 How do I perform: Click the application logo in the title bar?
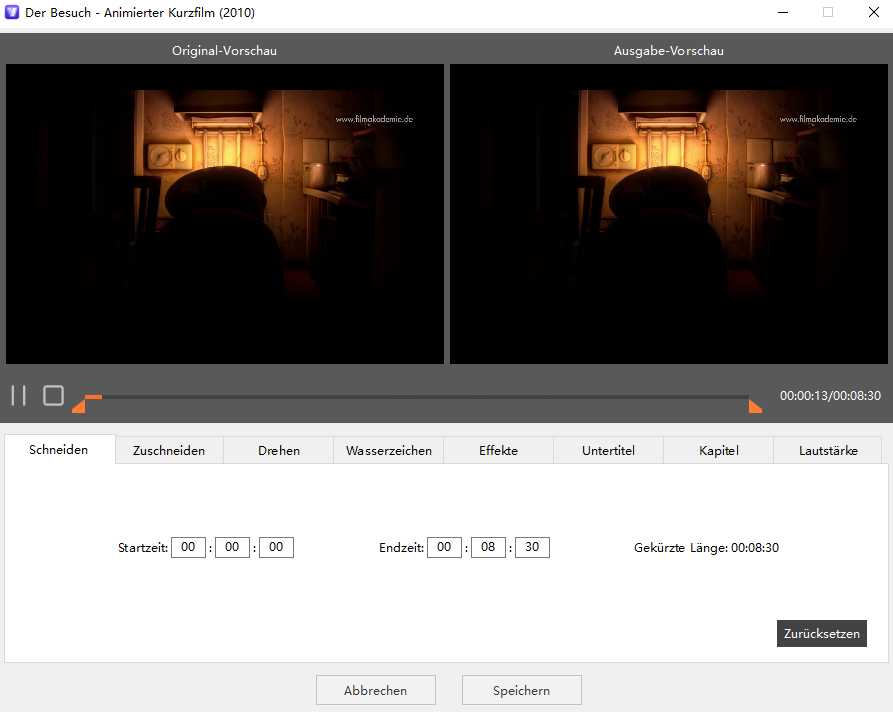tap(13, 13)
